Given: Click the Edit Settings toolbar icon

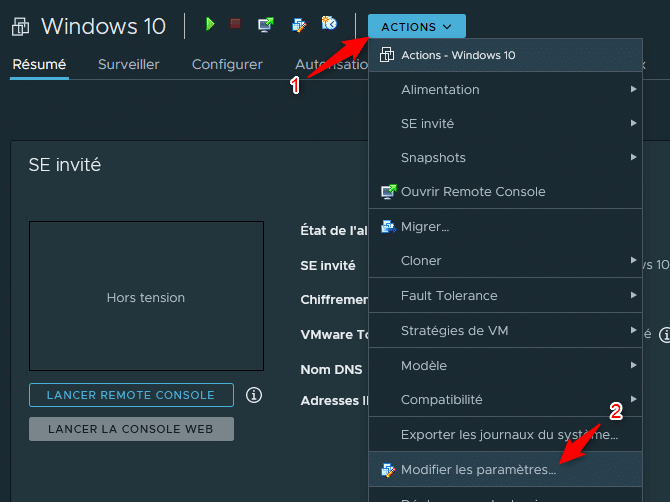Looking at the screenshot, I should click(x=298, y=24).
